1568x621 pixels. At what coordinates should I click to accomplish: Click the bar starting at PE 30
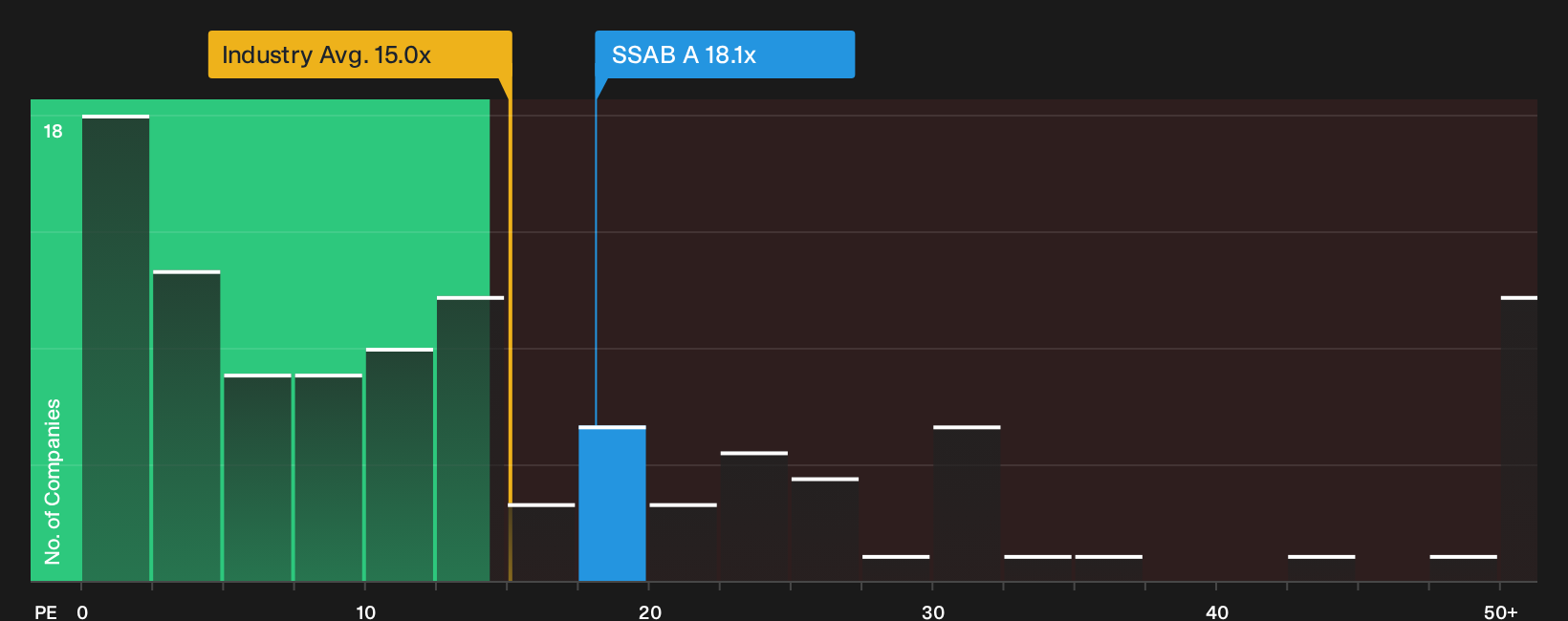pos(967,503)
